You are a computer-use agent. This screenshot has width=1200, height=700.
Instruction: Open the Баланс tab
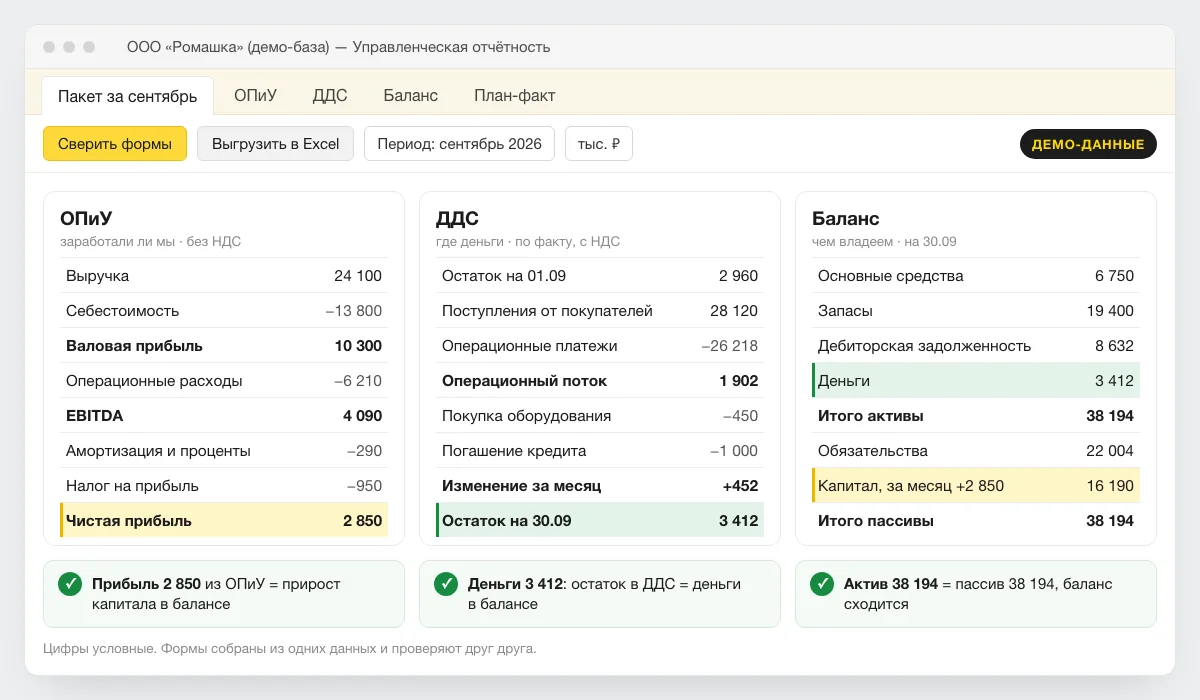pos(411,96)
